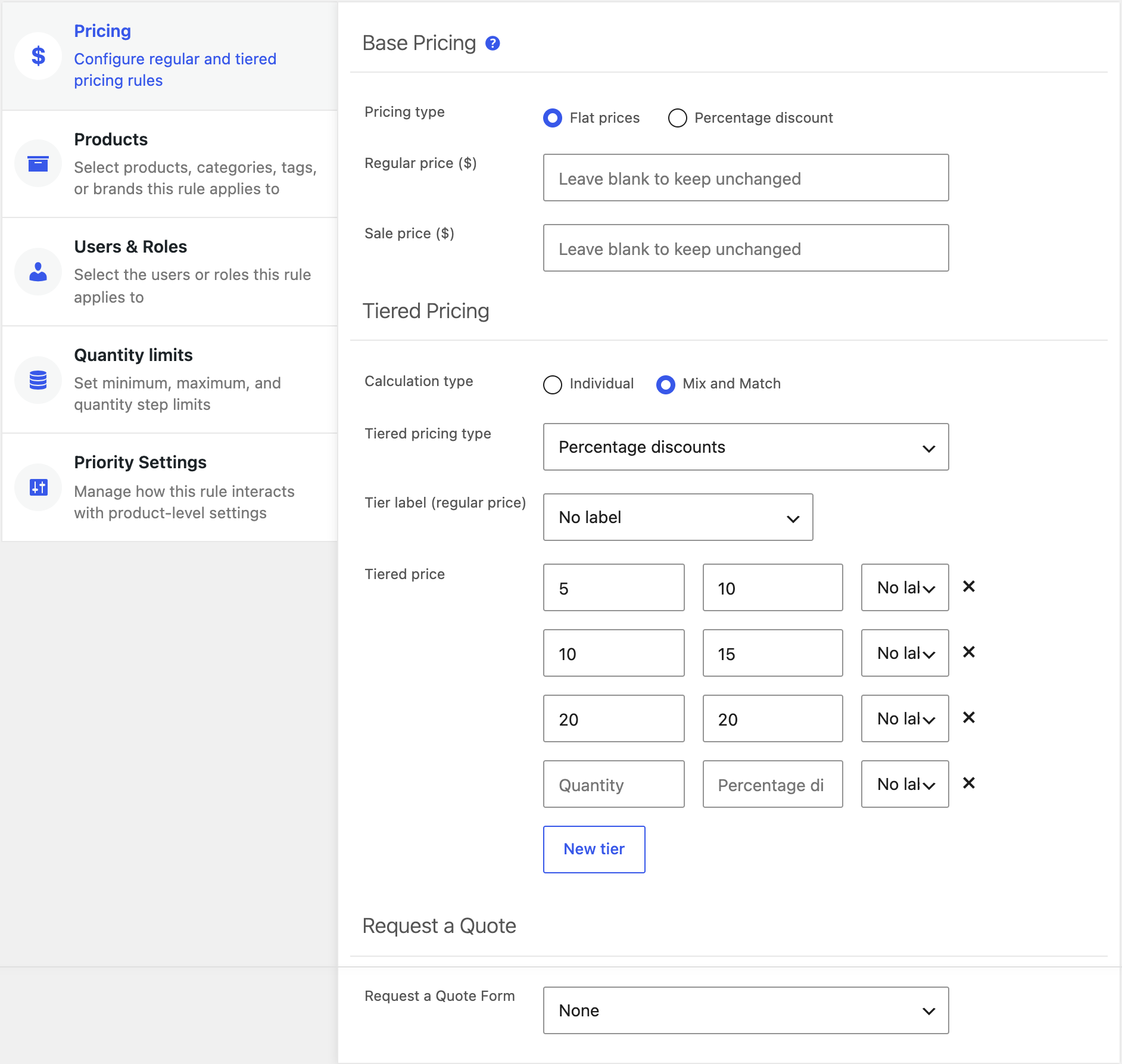Switch to the Priority Settings tab
The width and height of the screenshot is (1122, 1064).
[170, 487]
